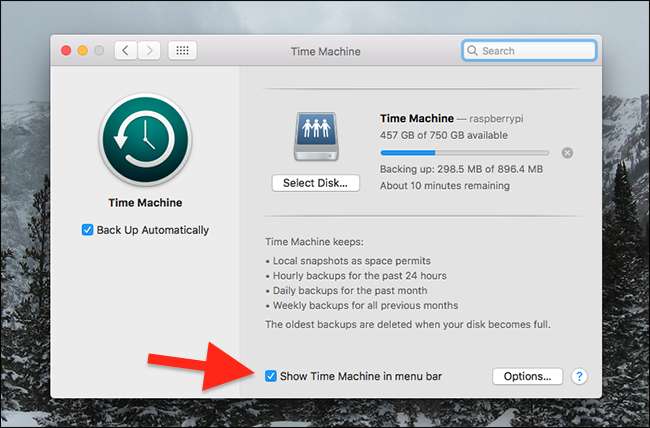Click the network backup disk icon
This screenshot has width=650, height=428.
[316, 136]
